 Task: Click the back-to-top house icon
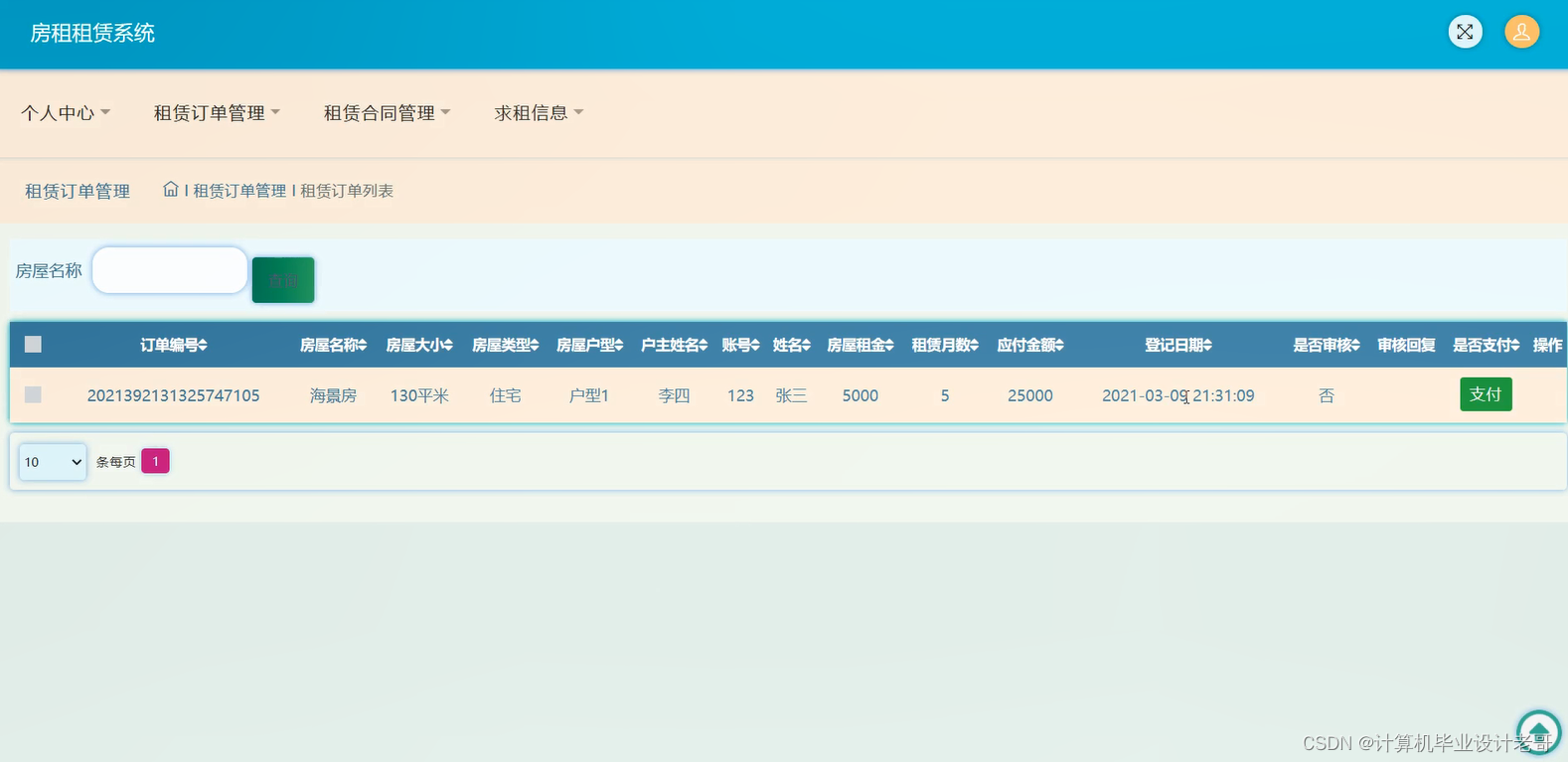pos(1538,733)
